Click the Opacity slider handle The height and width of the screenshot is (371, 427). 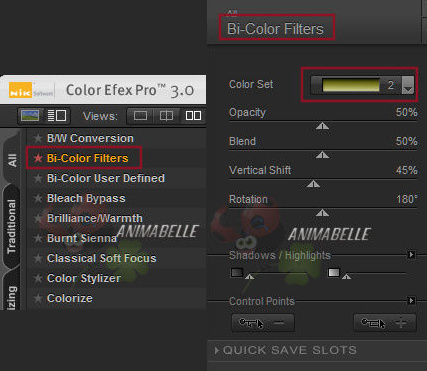[x=322, y=126]
